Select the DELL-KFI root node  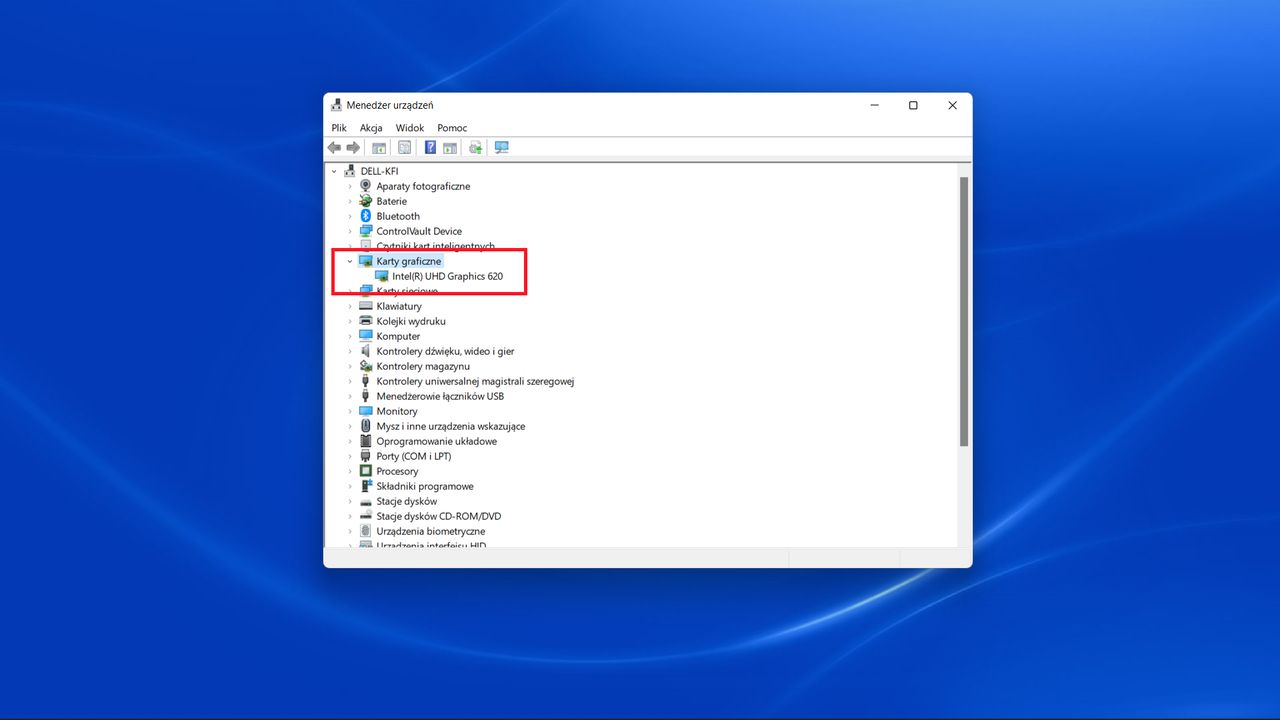click(377, 170)
